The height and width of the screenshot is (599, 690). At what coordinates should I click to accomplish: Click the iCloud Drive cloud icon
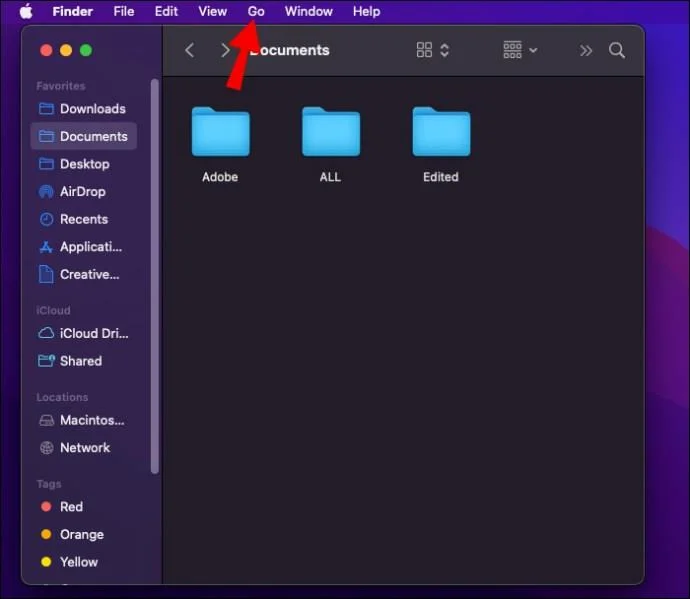click(x=46, y=333)
